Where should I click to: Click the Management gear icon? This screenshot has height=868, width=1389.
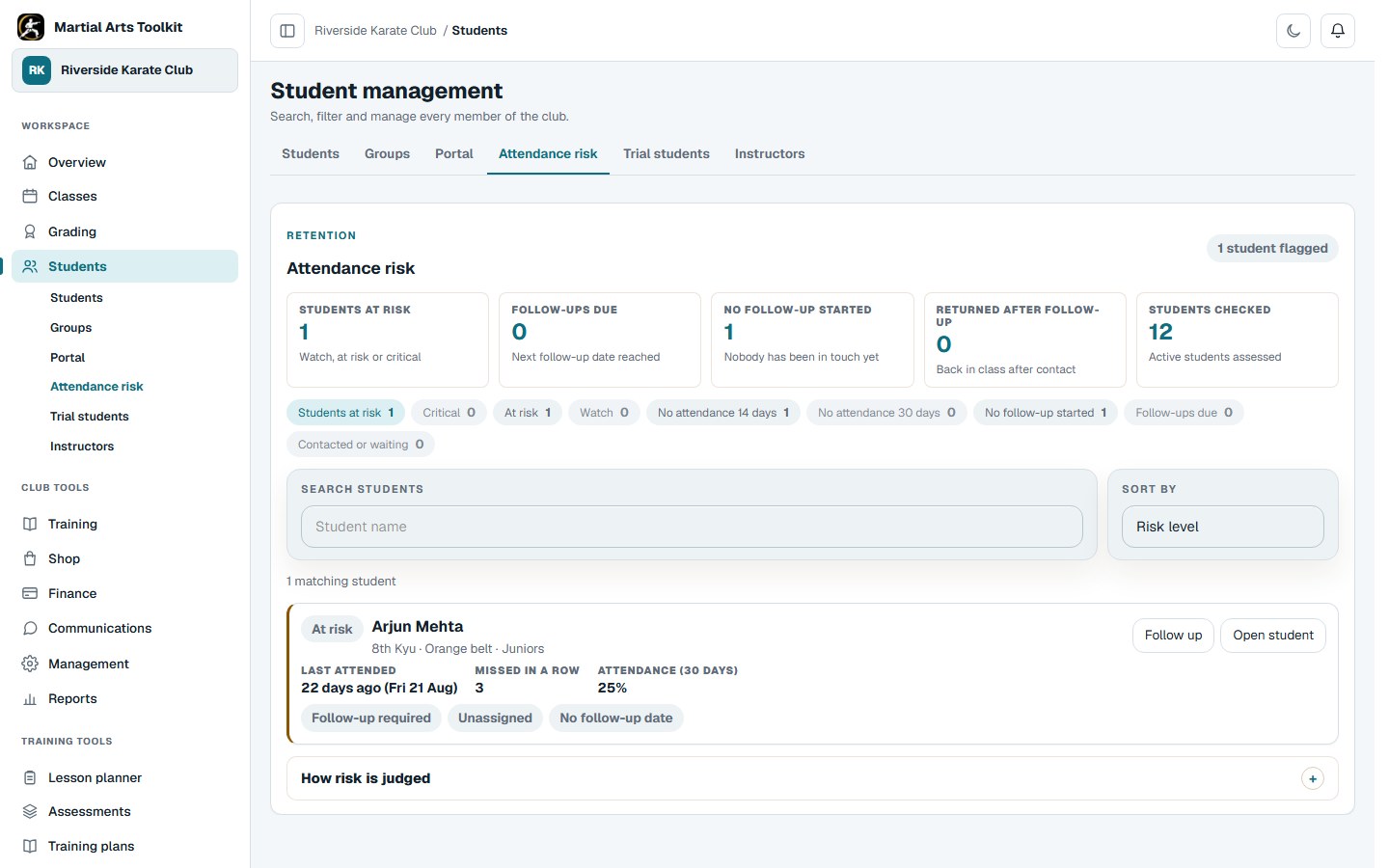pyautogui.click(x=30, y=664)
